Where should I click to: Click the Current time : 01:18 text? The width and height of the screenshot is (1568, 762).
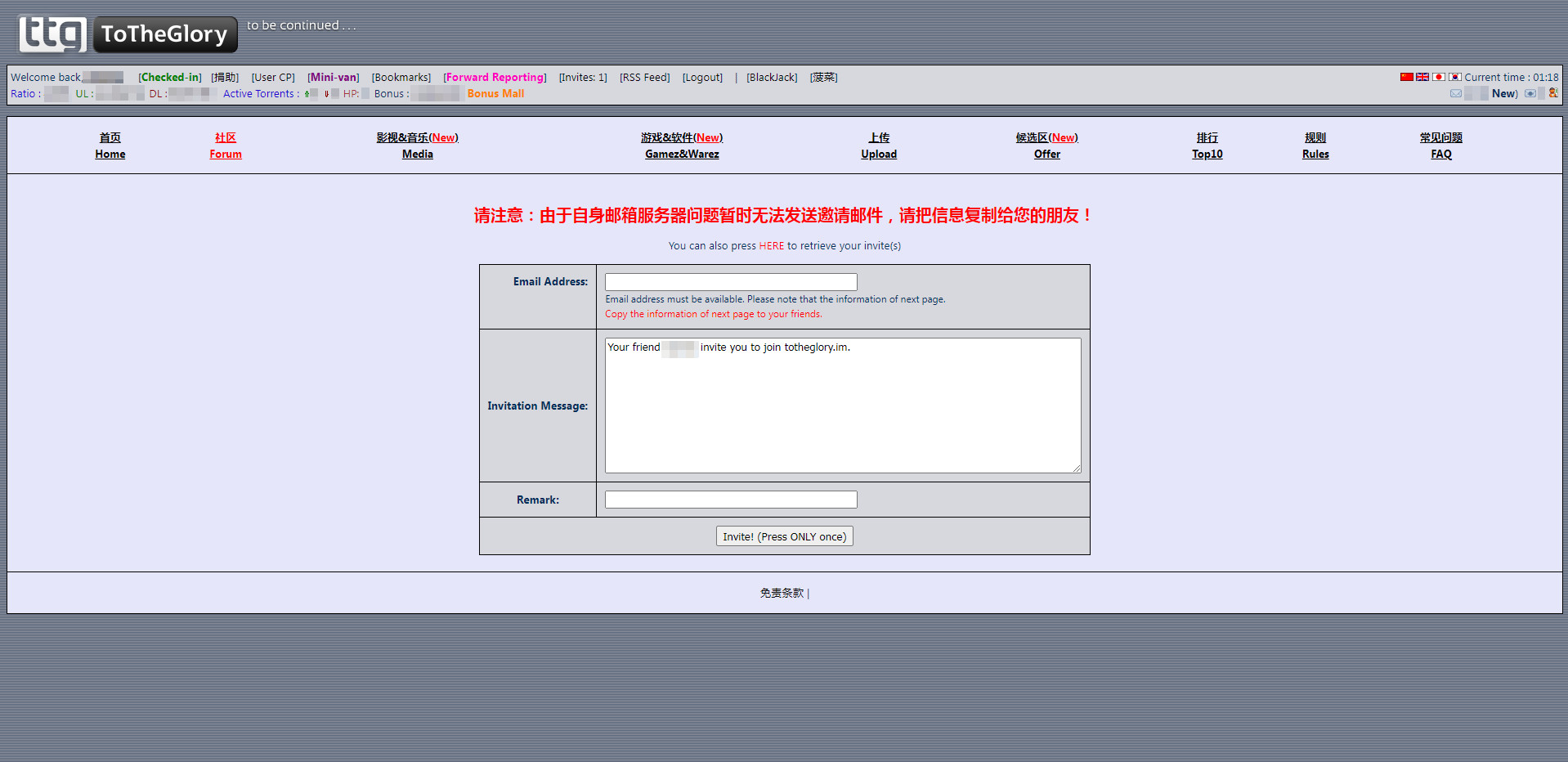click(1512, 78)
